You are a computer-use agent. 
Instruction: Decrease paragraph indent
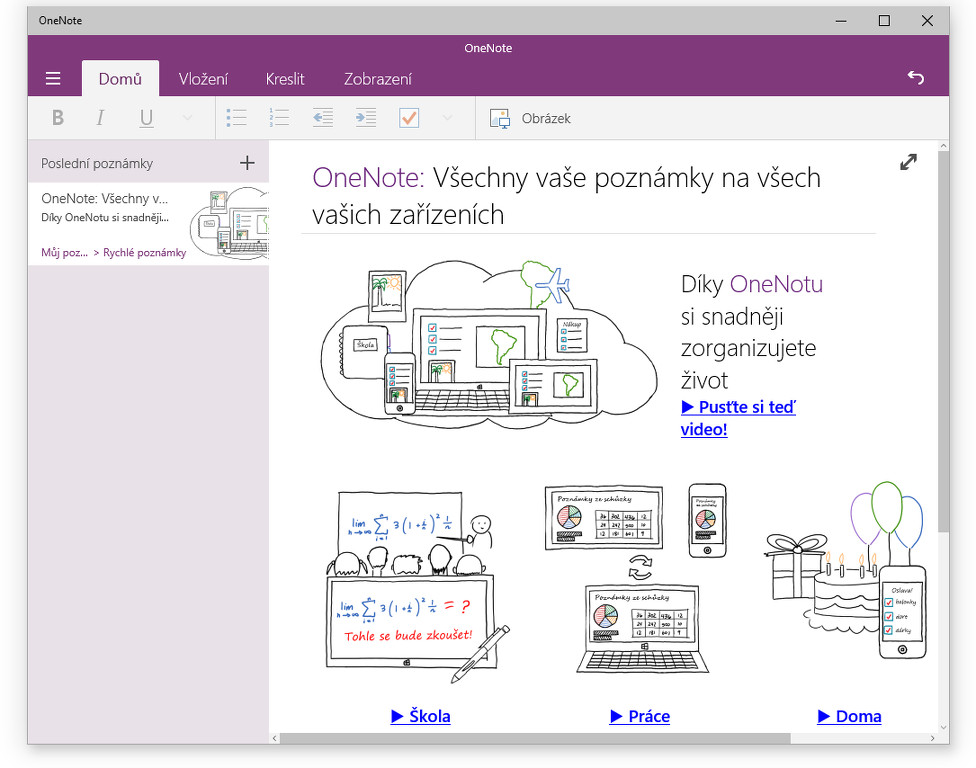(x=322, y=118)
